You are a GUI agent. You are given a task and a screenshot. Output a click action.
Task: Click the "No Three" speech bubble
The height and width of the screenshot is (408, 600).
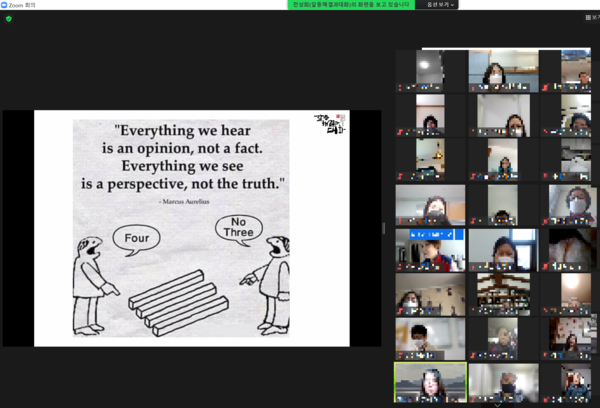click(238, 228)
